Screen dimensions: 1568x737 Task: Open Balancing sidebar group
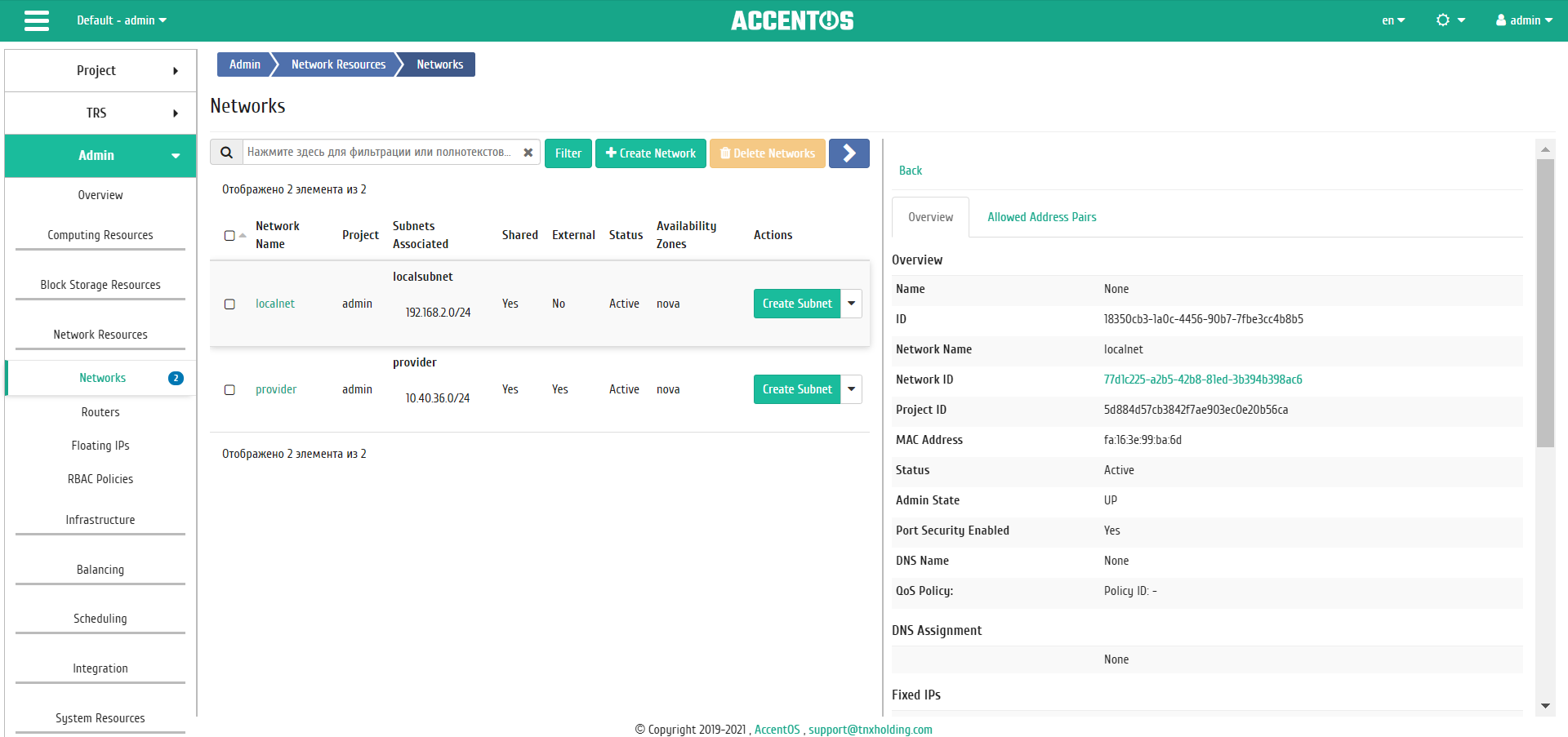point(100,570)
